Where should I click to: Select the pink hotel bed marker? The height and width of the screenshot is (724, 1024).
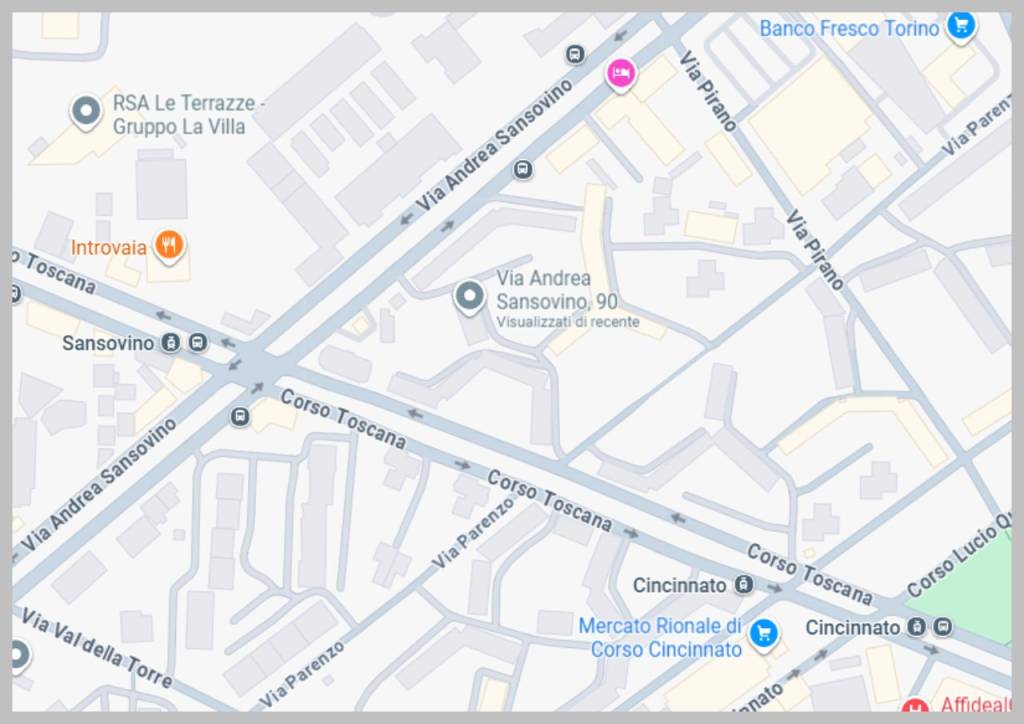click(x=620, y=74)
